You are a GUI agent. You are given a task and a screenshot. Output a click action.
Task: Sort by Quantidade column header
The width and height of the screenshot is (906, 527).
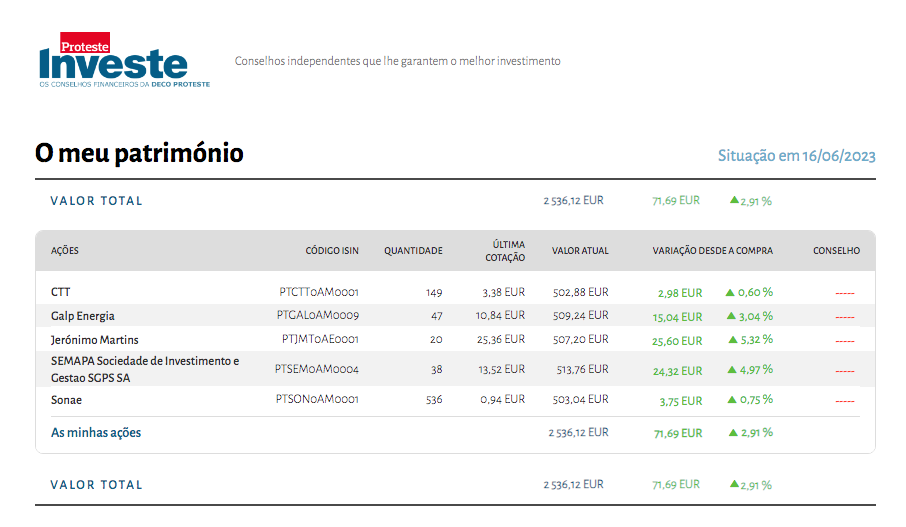[413, 251]
